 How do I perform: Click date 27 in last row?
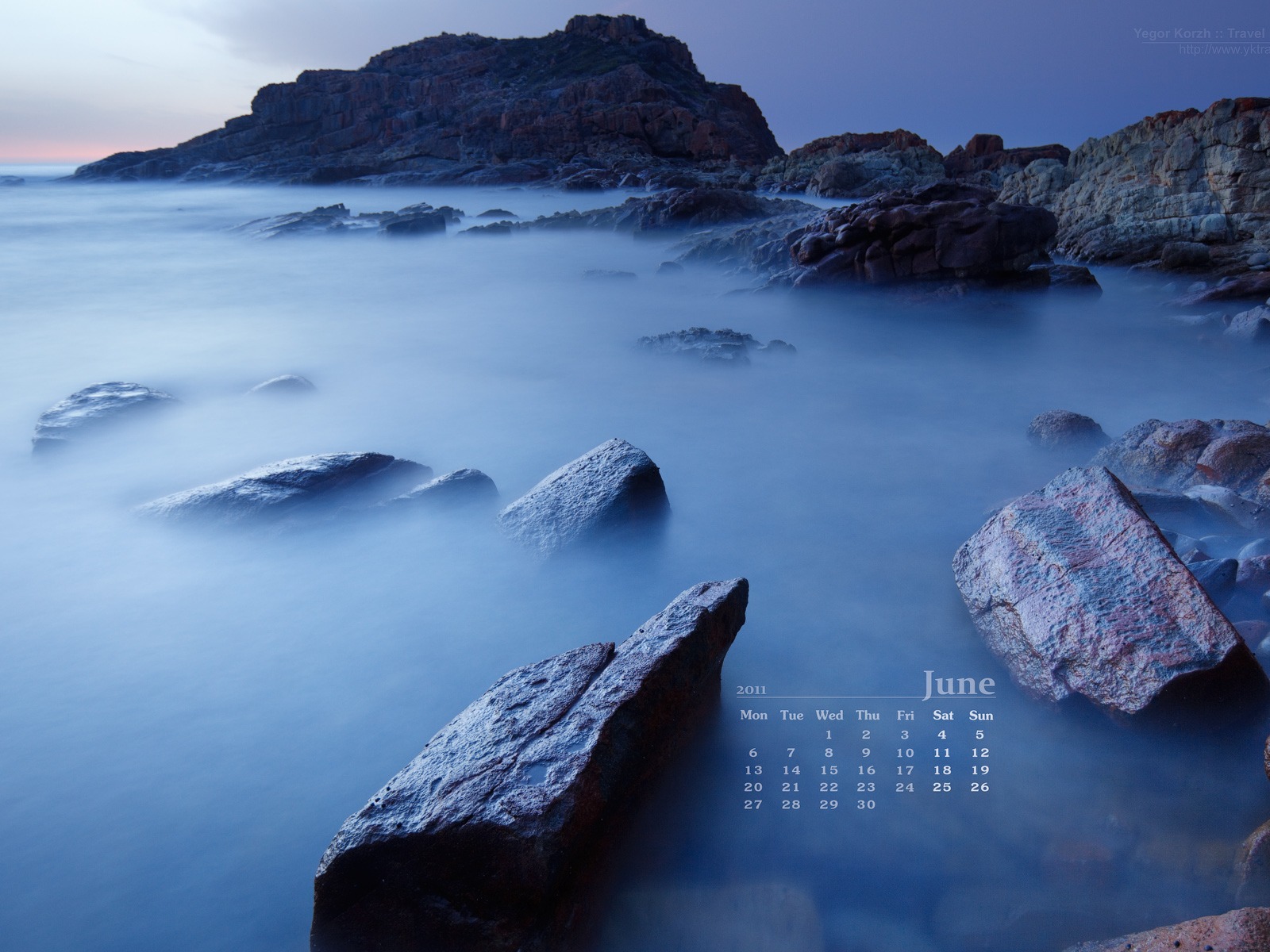[x=753, y=804]
